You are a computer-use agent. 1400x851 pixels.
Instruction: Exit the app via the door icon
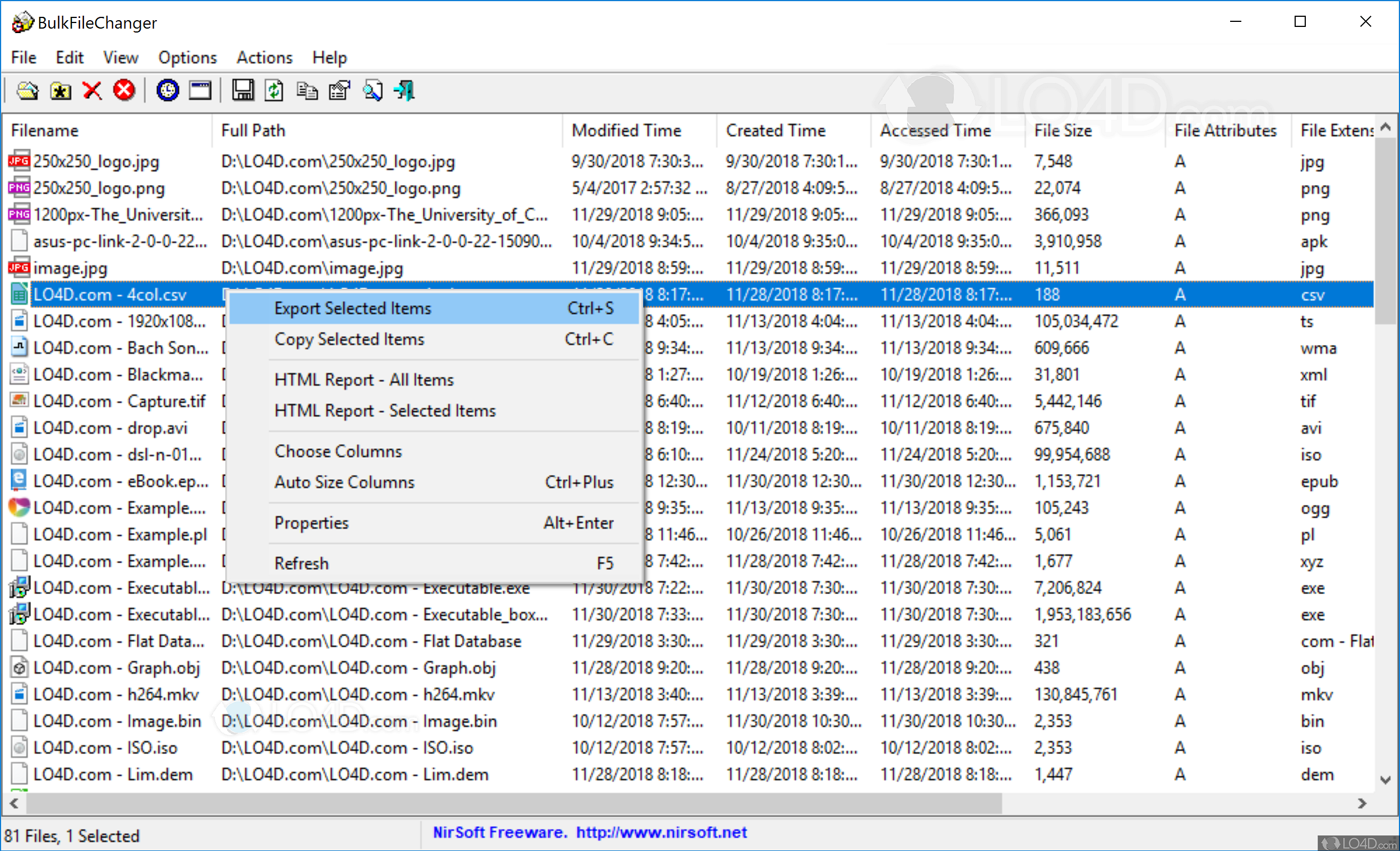pos(404,90)
